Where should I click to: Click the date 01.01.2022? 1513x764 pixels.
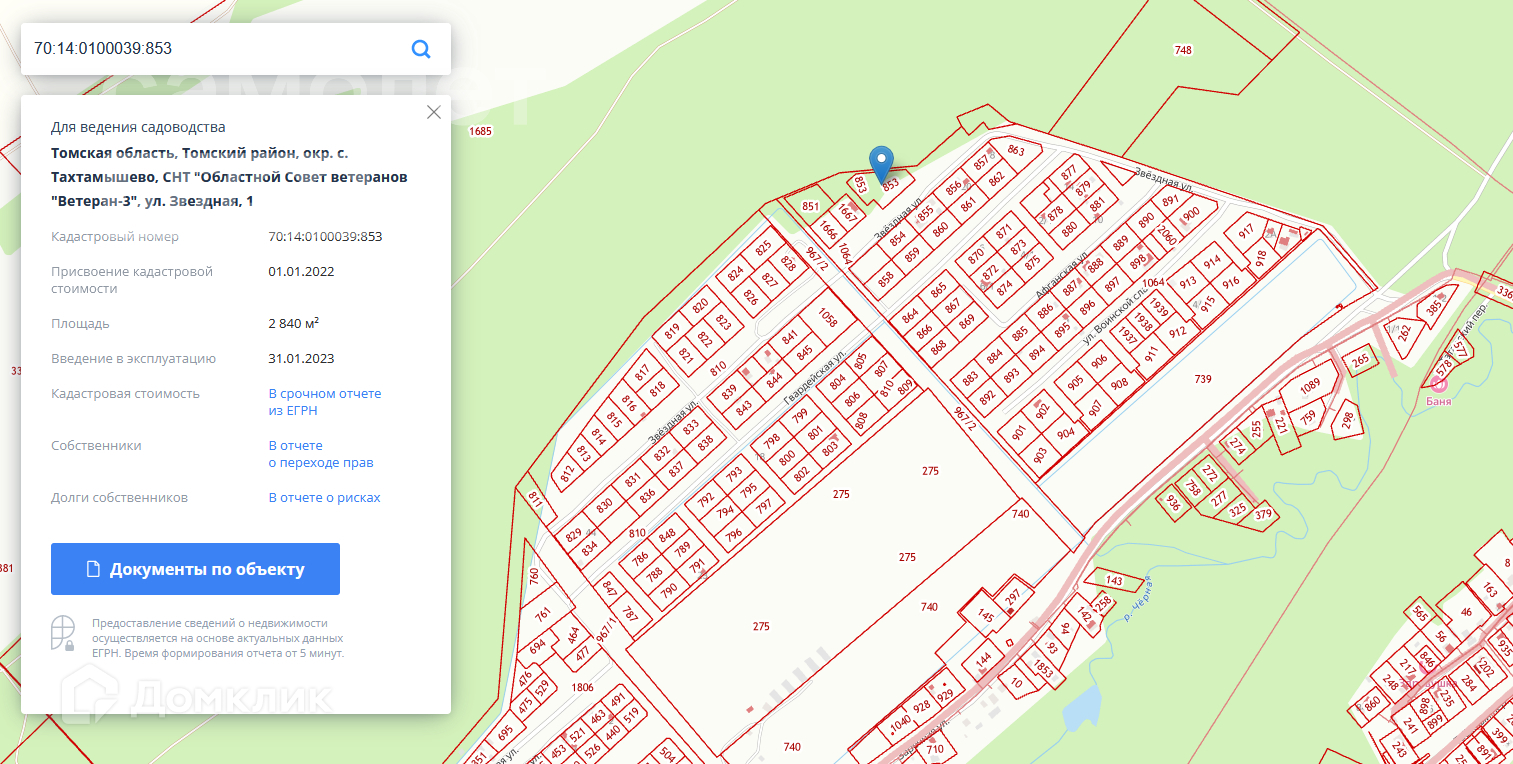point(301,271)
